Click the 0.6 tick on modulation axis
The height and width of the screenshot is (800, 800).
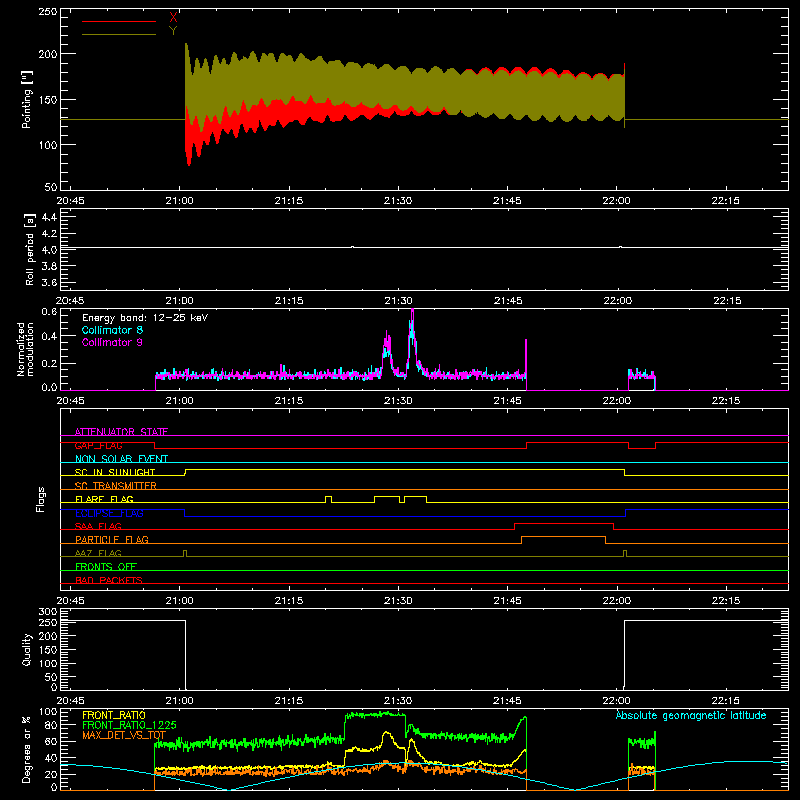pyautogui.click(x=49, y=311)
